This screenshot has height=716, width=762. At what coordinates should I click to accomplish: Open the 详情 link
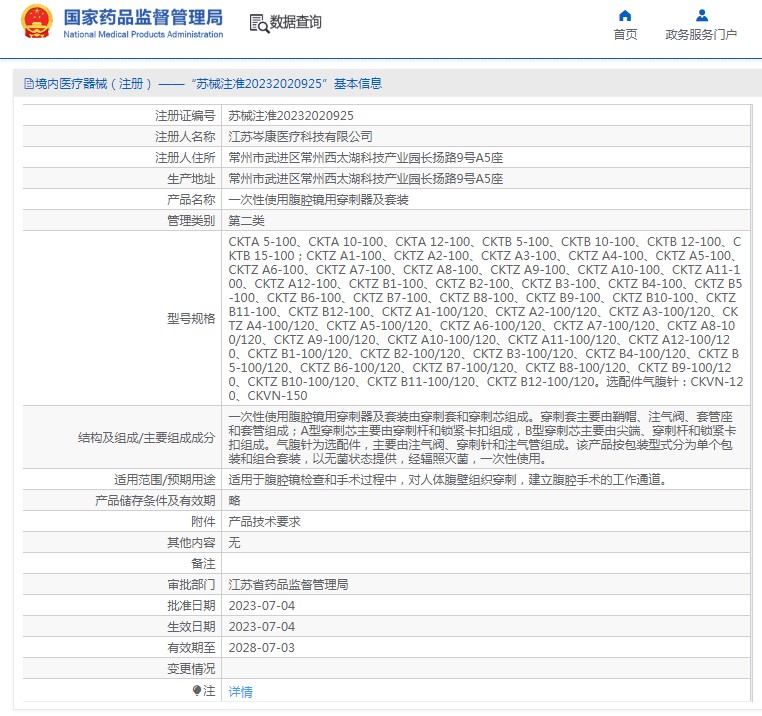coord(241,692)
